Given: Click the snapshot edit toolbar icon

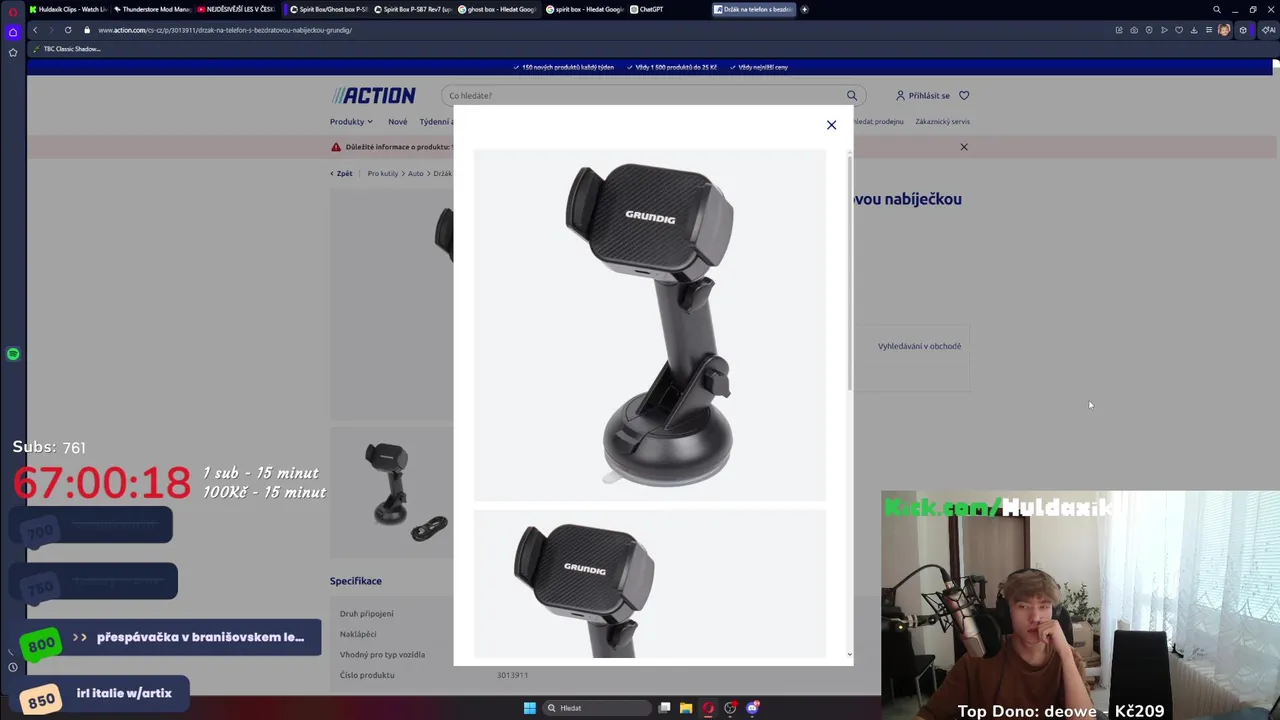Looking at the screenshot, I should (x=1119, y=30).
